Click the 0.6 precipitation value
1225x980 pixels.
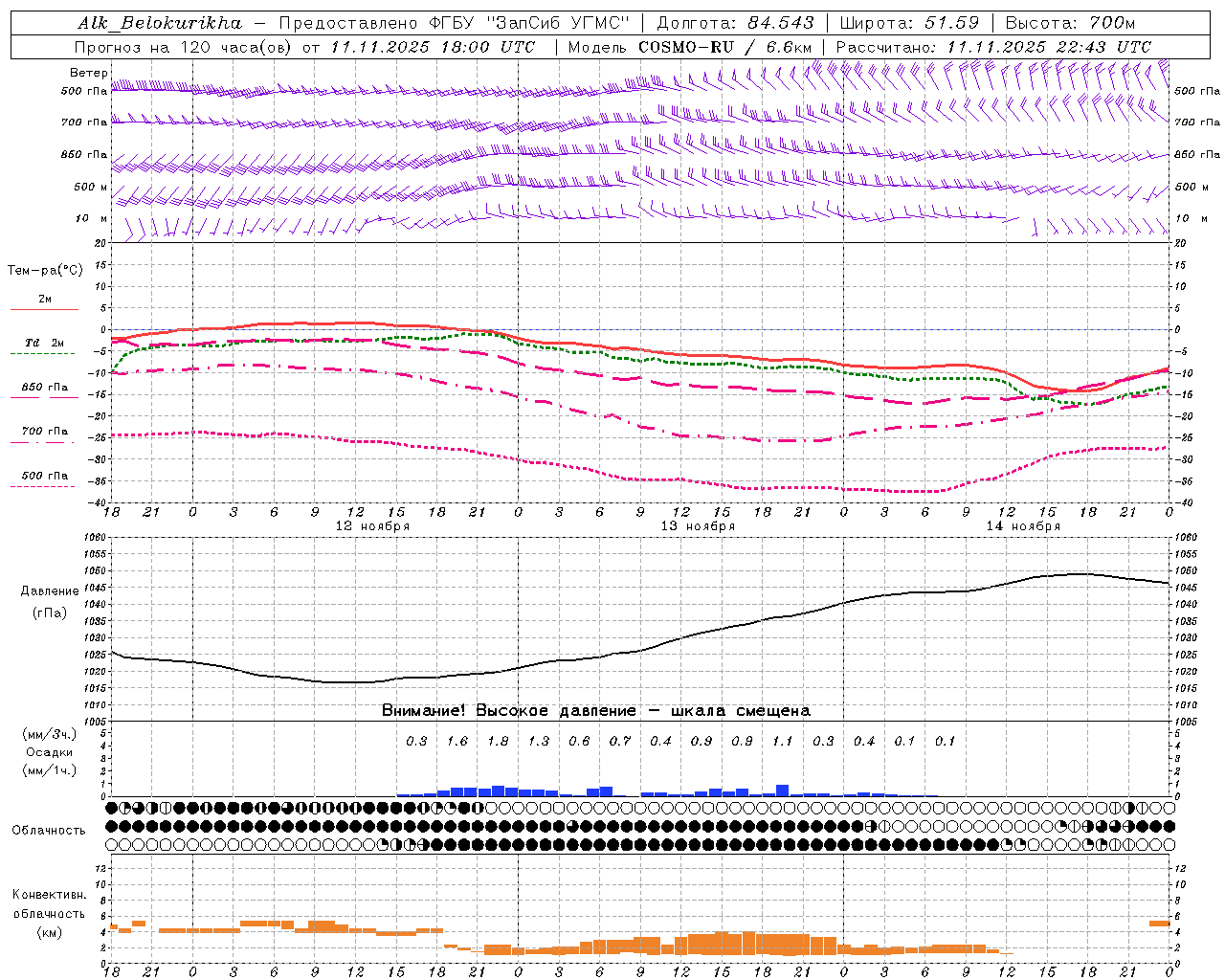[579, 742]
